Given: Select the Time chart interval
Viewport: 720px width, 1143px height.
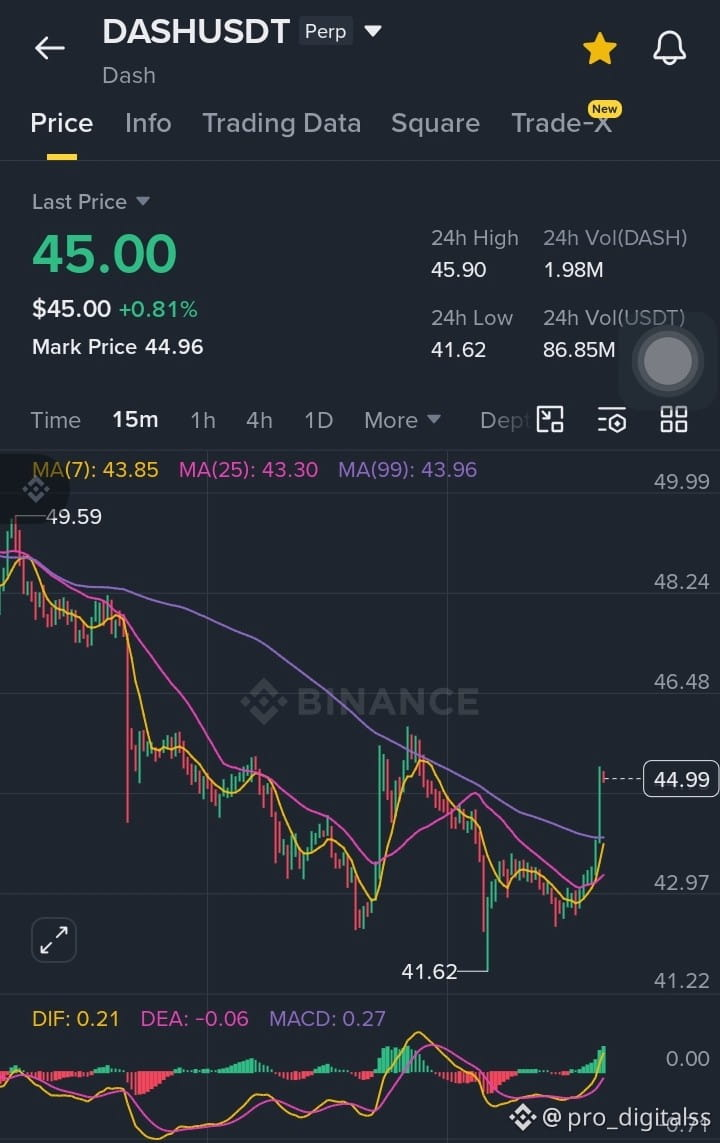Looking at the screenshot, I should point(55,421).
